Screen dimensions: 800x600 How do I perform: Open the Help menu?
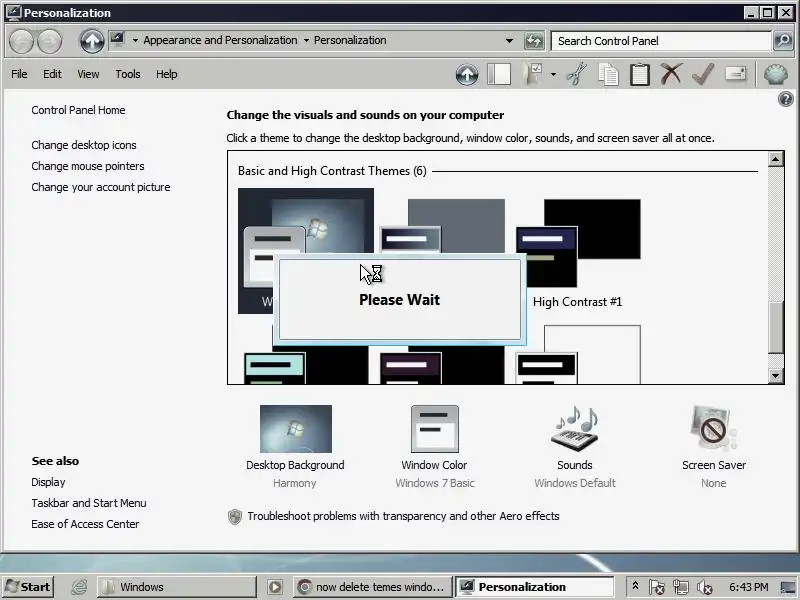click(x=166, y=74)
